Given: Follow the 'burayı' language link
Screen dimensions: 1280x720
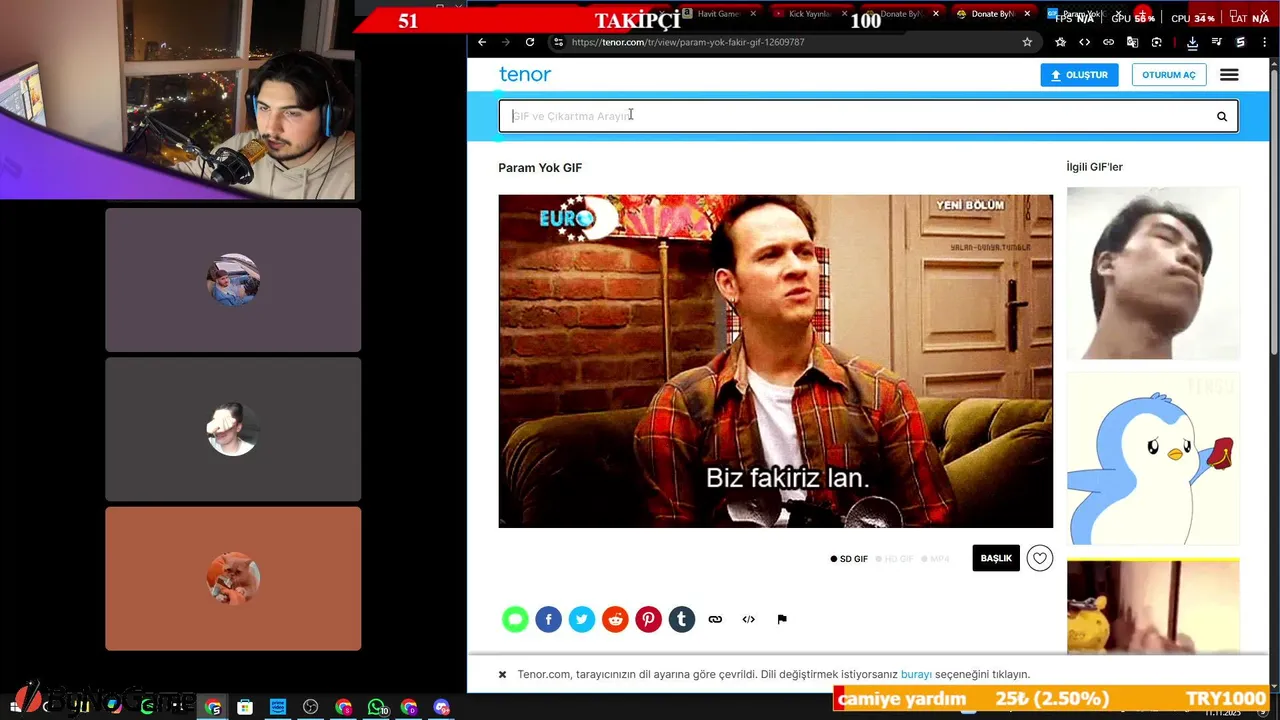Looking at the screenshot, I should click(916, 675).
